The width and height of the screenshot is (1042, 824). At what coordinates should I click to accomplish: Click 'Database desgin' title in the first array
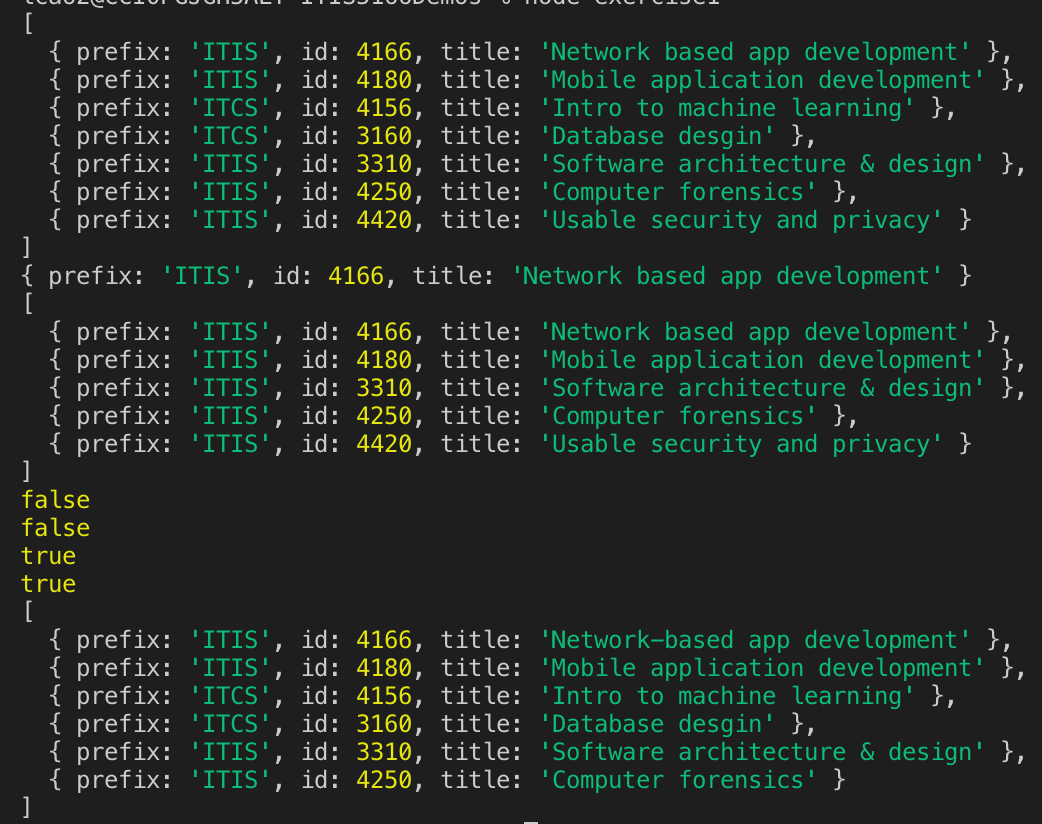pos(657,136)
